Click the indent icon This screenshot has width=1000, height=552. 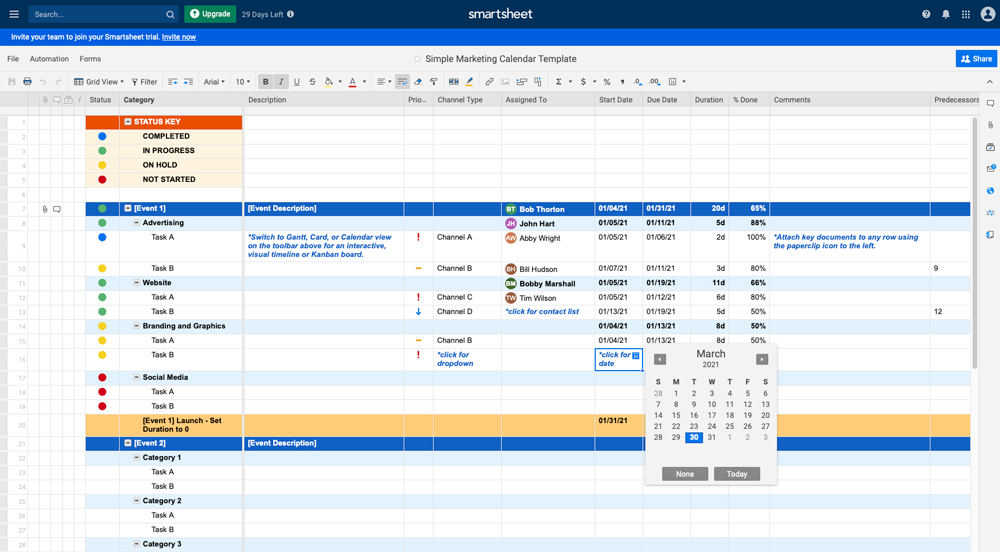pos(188,82)
